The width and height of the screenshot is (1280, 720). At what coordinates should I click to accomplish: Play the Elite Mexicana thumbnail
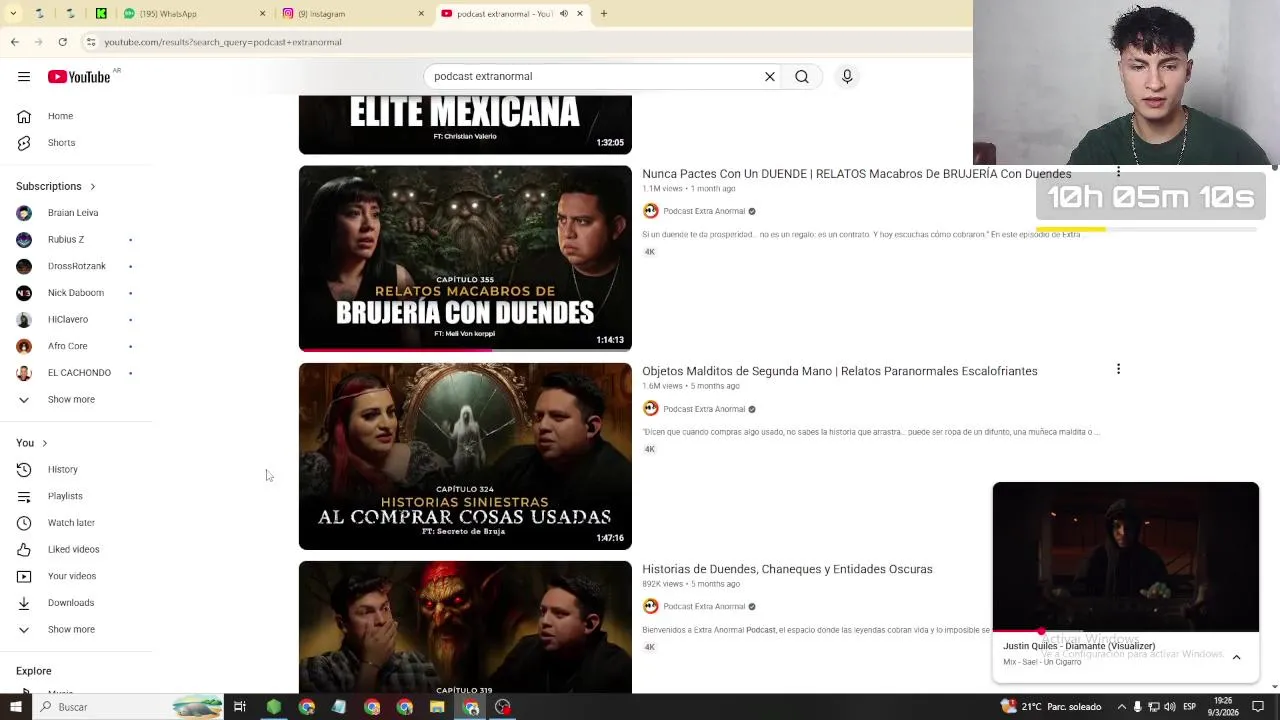click(465, 125)
